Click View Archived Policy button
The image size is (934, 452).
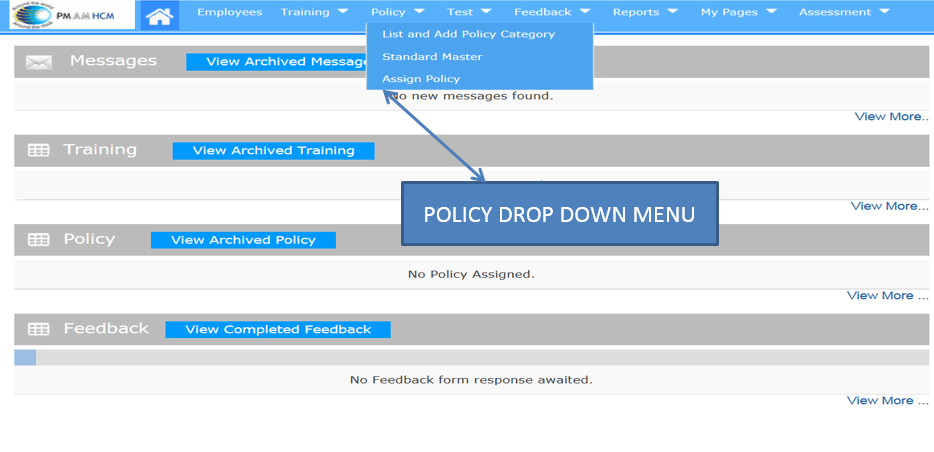pos(243,240)
